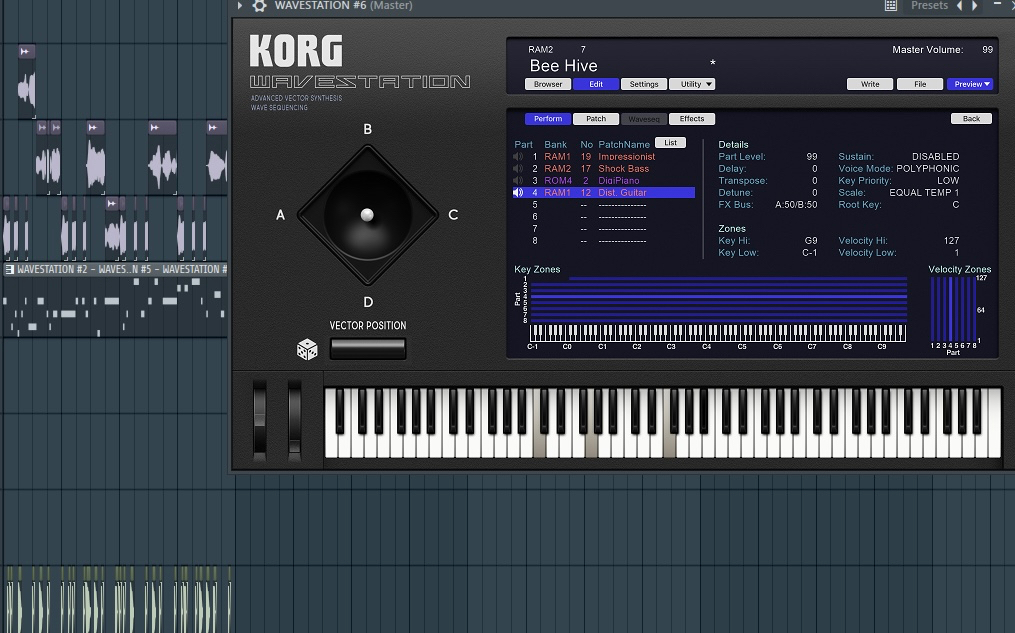Toggle speaker for part 3 DigiPiano

518,181
